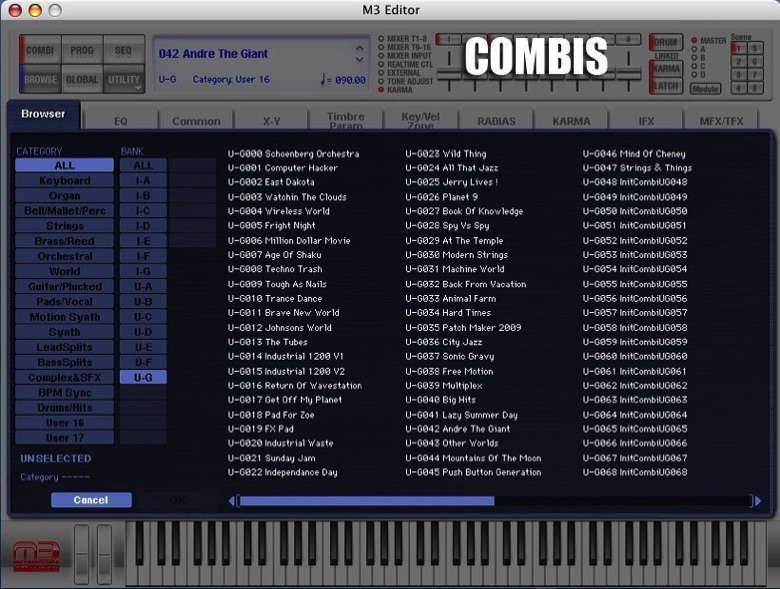The height and width of the screenshot is (589, 780).
Task: Toggle control surface switch 8
Action: click(628, 39)
